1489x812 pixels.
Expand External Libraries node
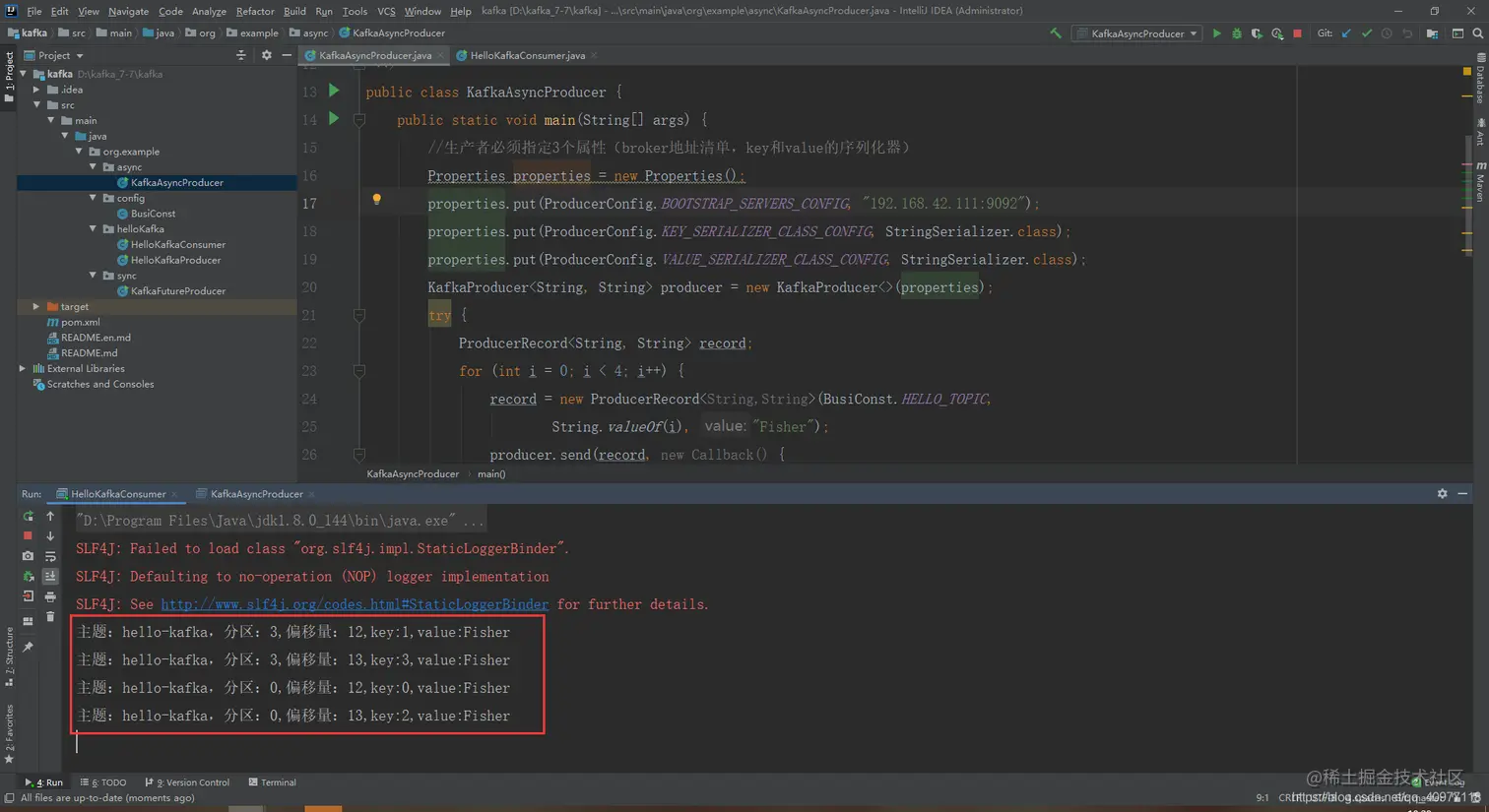23,368
